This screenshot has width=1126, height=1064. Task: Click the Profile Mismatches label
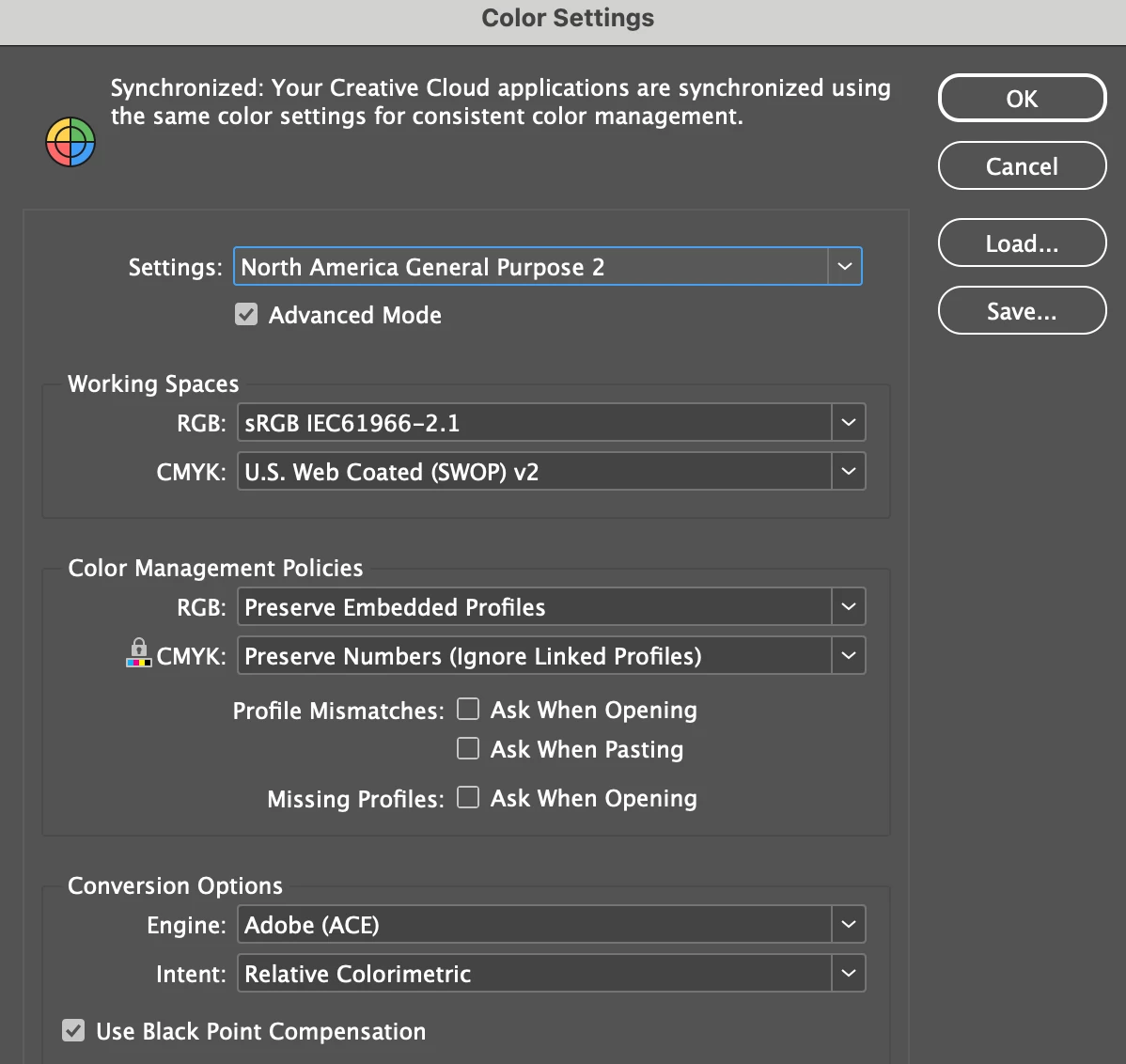tap(338, 711)
